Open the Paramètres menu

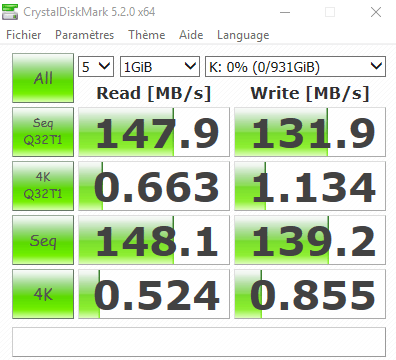84,35
